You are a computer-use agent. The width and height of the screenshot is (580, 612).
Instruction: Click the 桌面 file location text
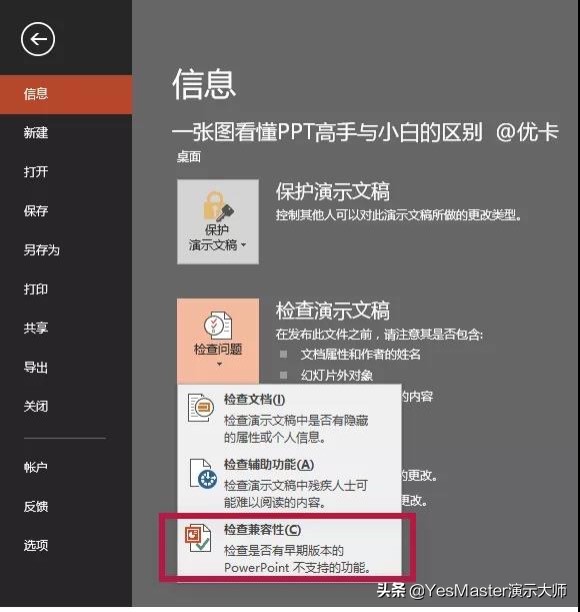tap(189, 157)
